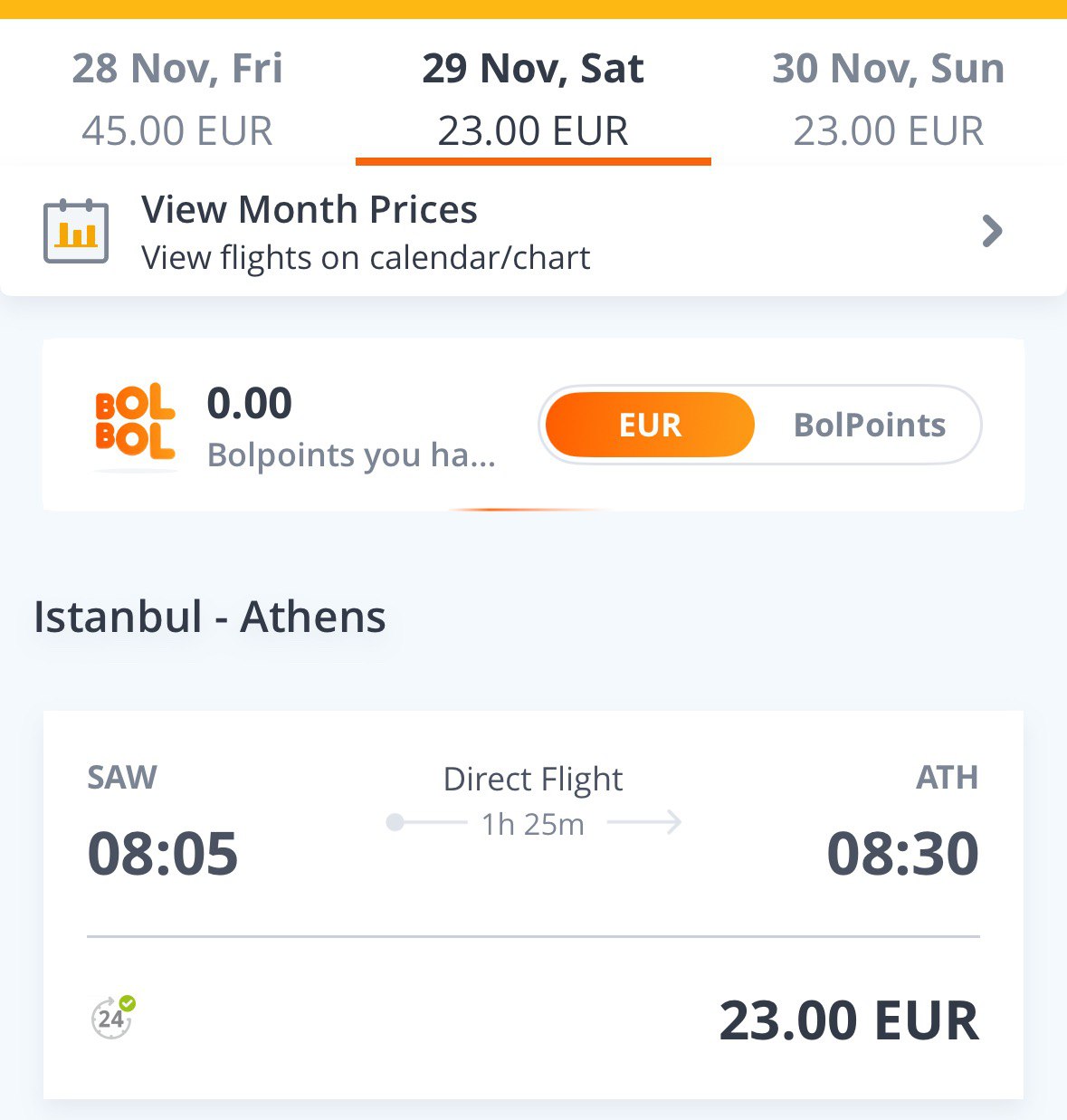This screenshot has width=1067, height=1120.
Task: Select the SAW 08:05 departure flight card
Action: pos(533,905)
